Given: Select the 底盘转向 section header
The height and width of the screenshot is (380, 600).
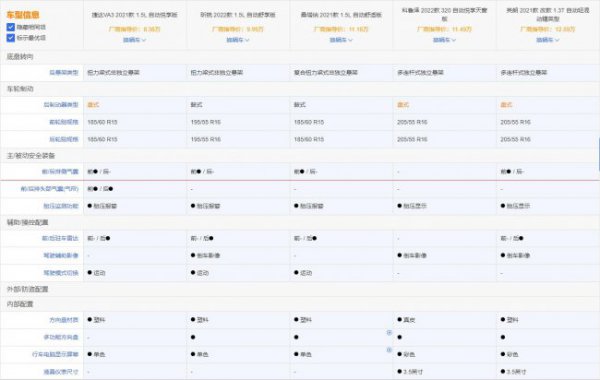Looking at the screenshot, I should pyautogui.click(x=20, y=57).
